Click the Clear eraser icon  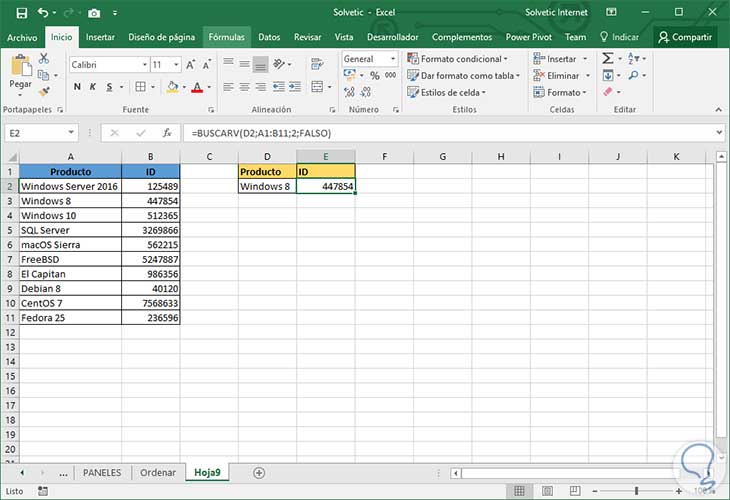[x=608, y=92]
